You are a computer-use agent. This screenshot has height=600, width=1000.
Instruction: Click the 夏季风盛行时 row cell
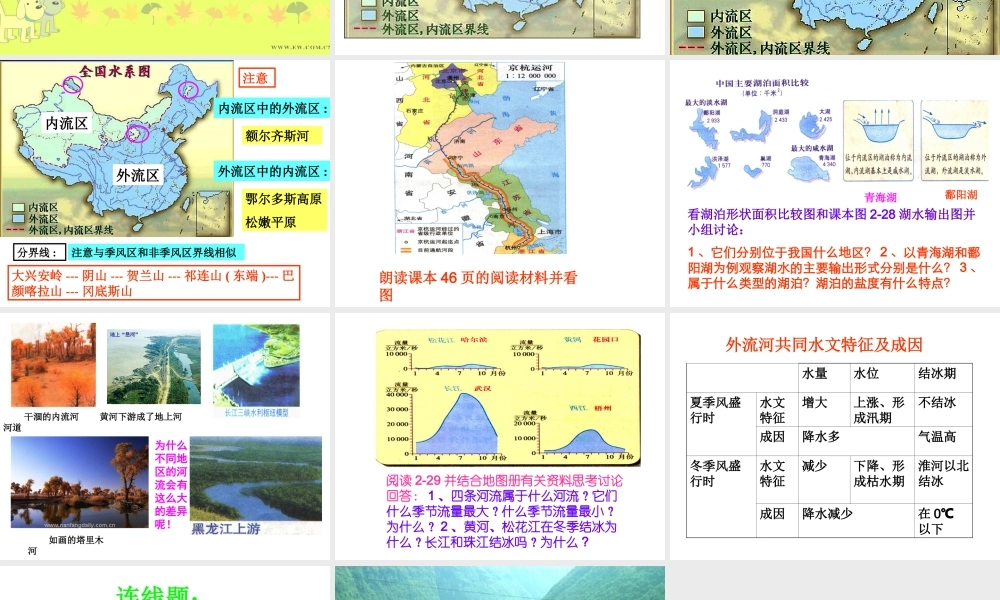(x=721, y=423)
